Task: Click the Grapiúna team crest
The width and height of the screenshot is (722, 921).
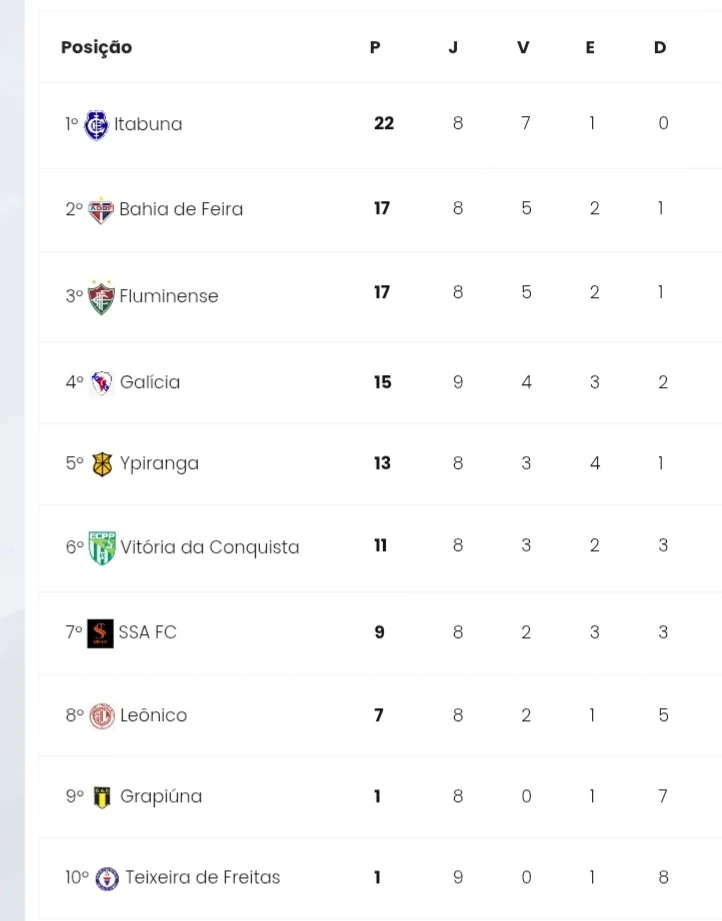Action: 102,797
